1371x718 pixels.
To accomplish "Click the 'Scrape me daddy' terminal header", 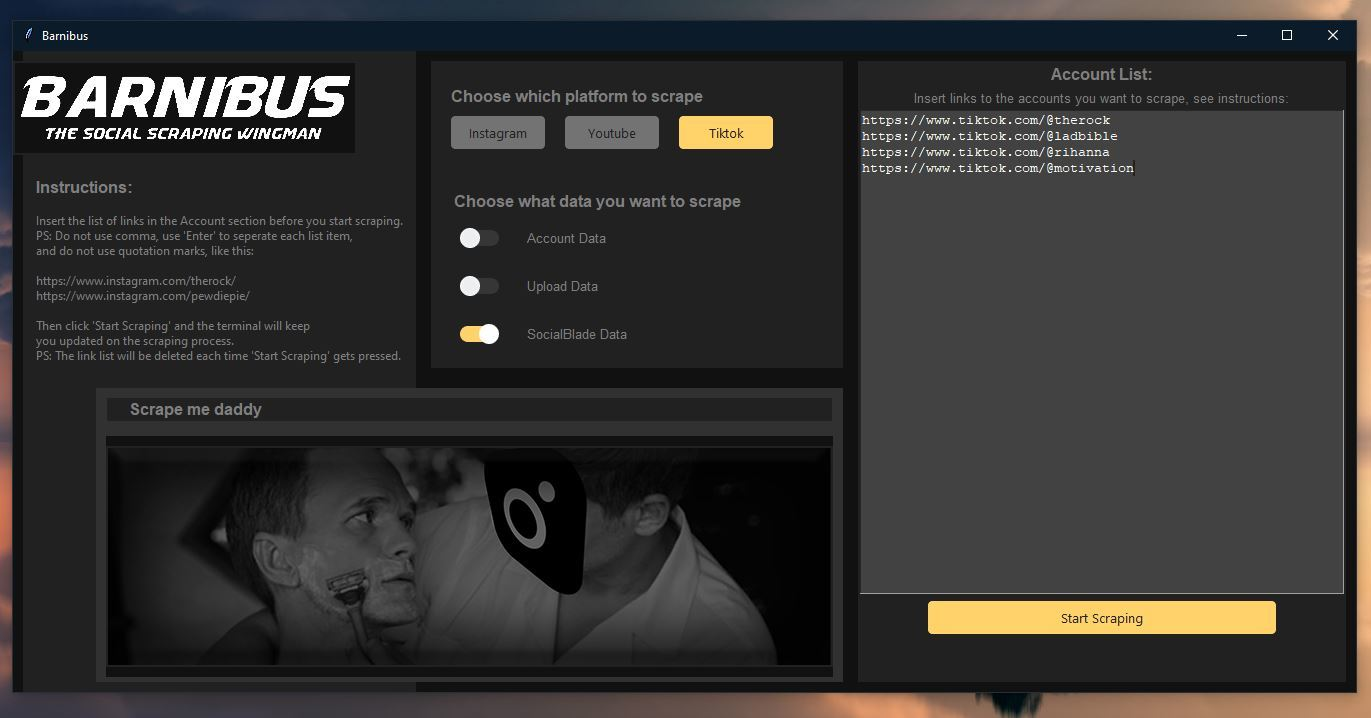I will [x=469, y=410].
